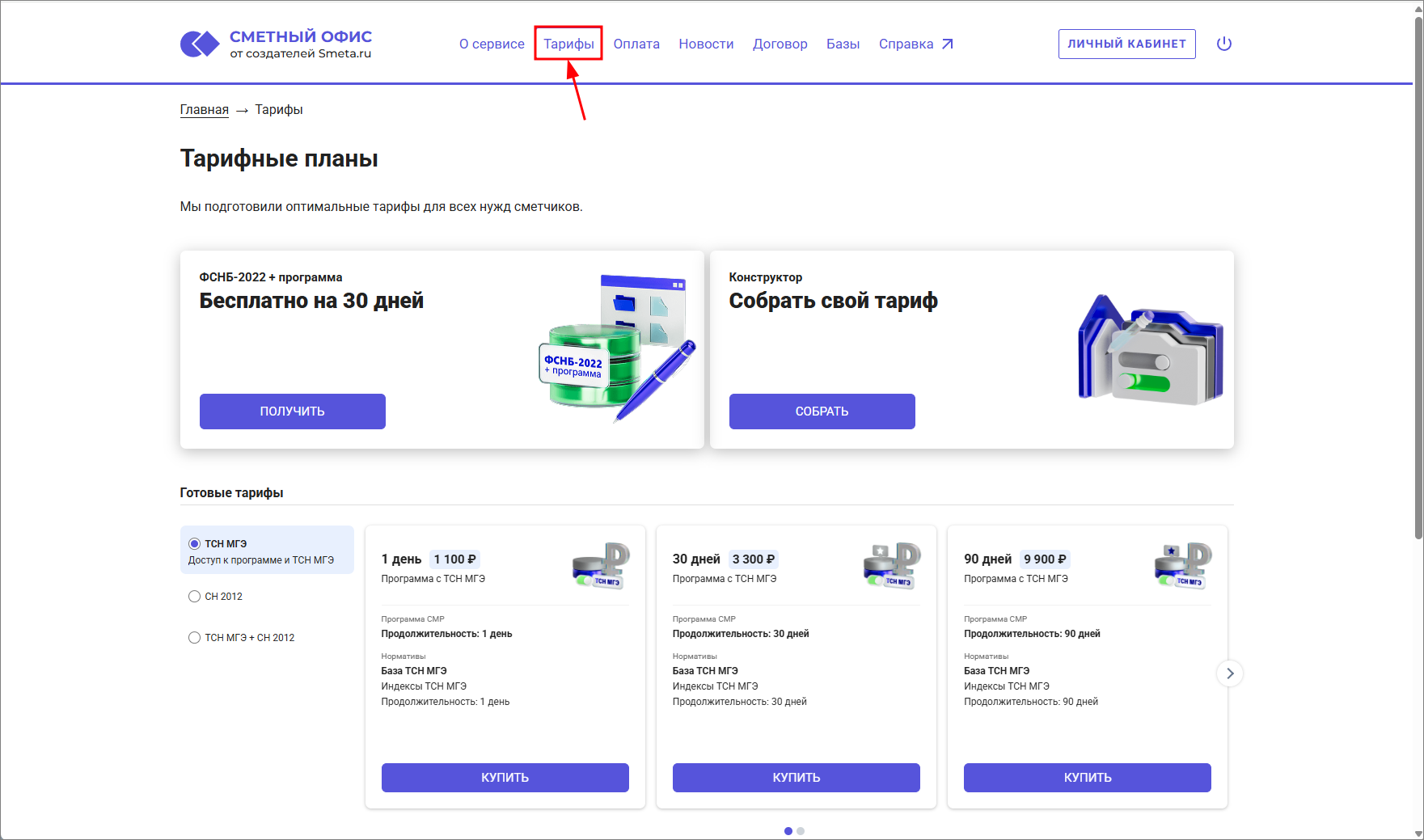Click the external arrow icon beside Справка
This screenshot has width=1424, height=840.
tap(948, 44)
